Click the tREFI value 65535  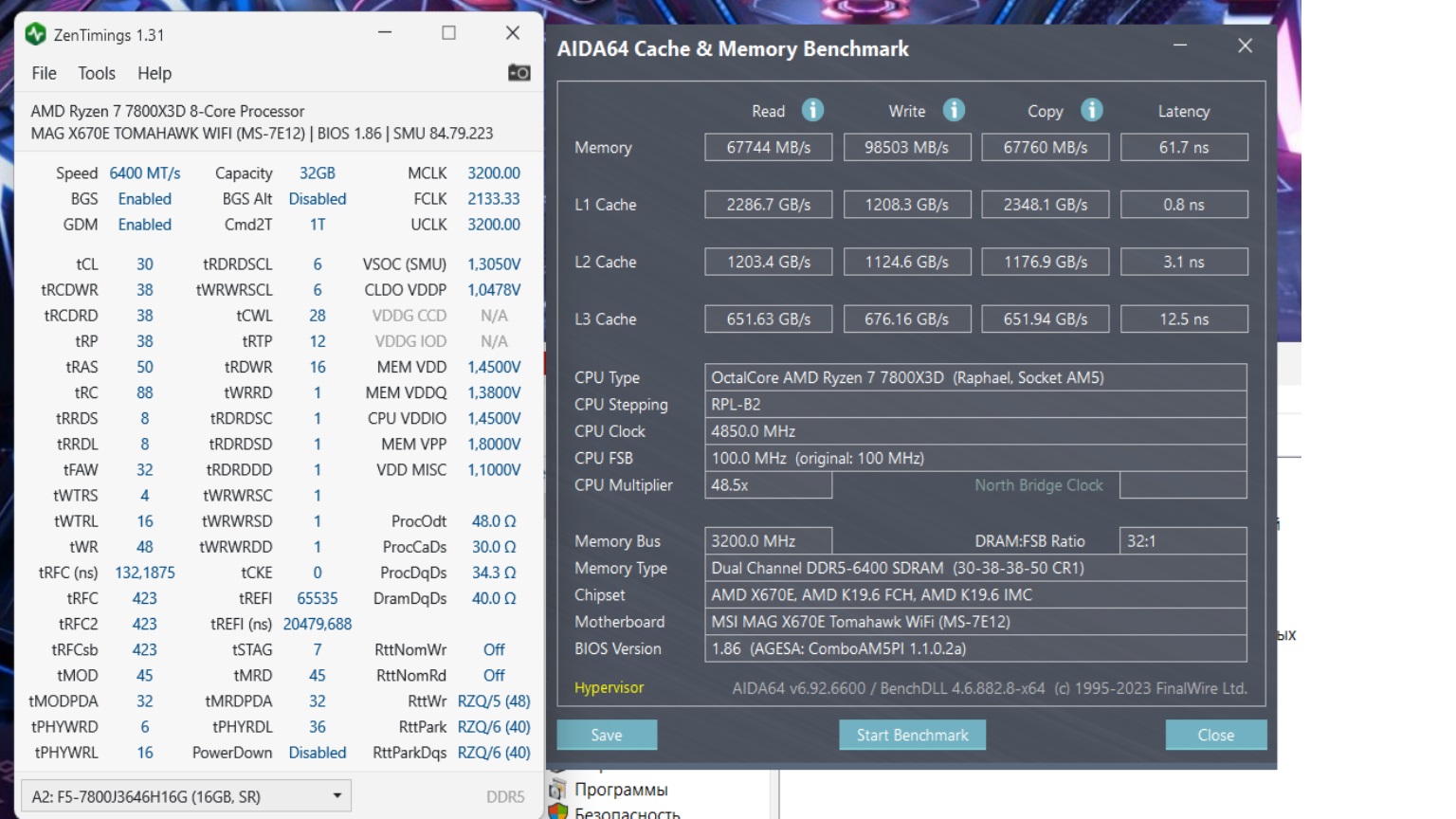point(318,597)
